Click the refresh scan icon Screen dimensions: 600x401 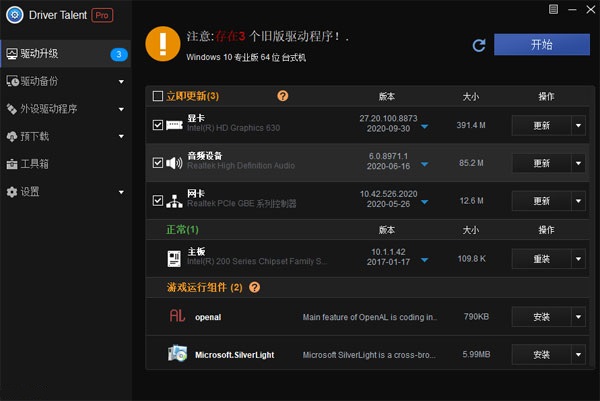(x=479, y=45)
